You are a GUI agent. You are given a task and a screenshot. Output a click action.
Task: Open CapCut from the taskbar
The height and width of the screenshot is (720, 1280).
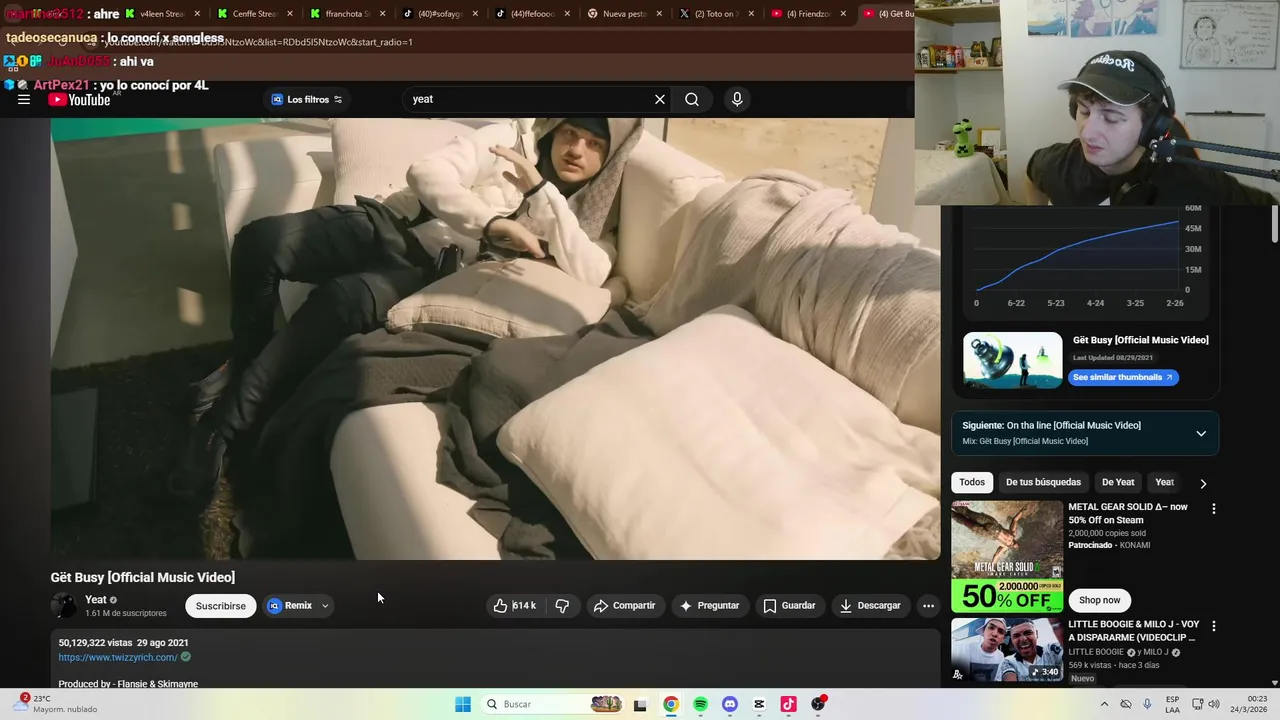click(759, 704)
